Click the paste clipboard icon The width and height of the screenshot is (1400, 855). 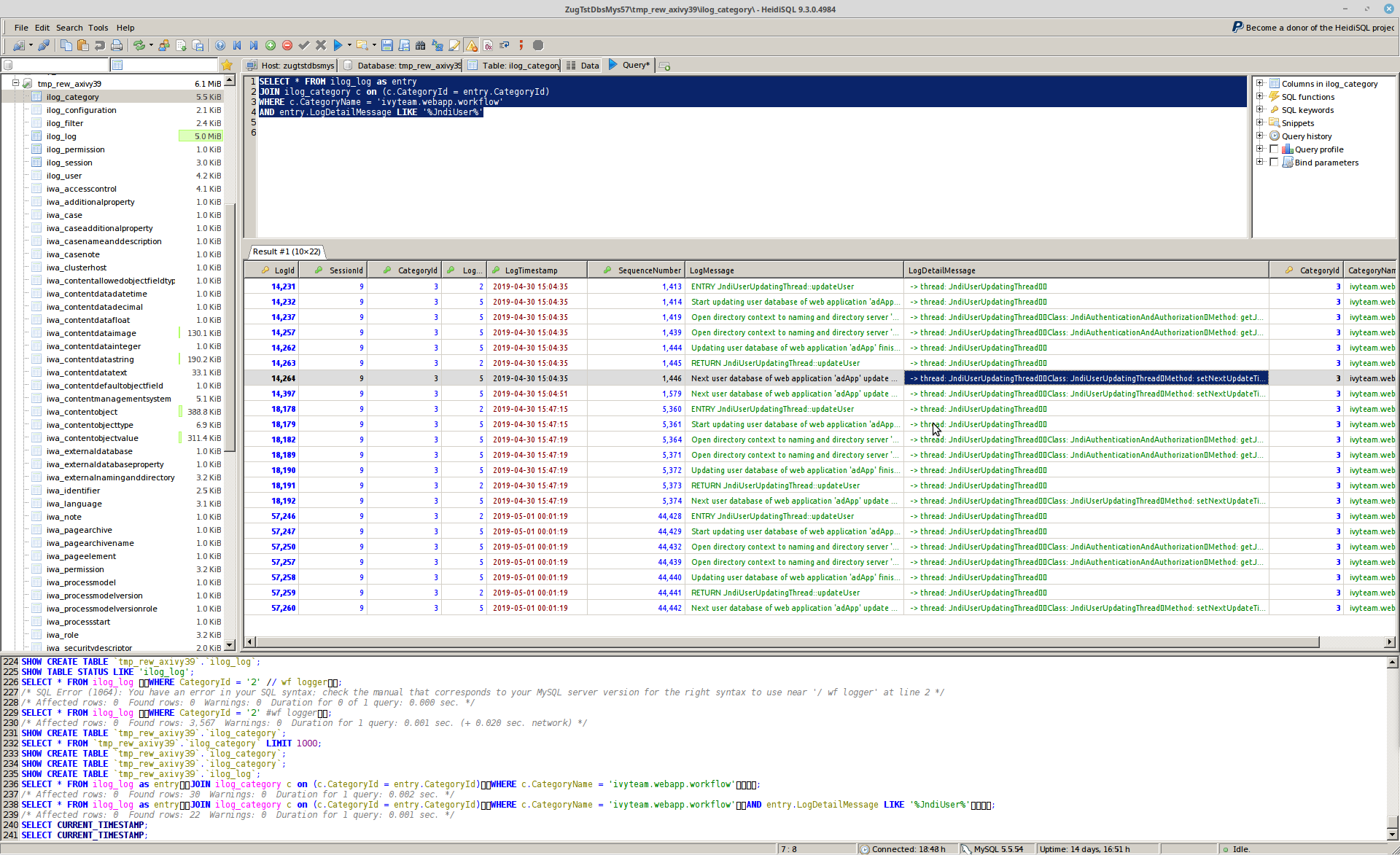(83, 45)
